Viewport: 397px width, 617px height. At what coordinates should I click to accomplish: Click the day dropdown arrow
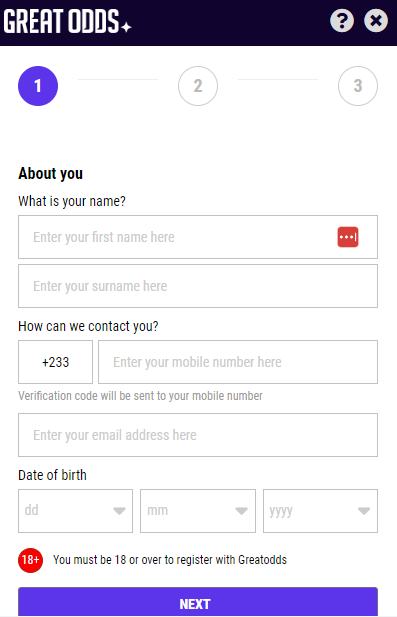[x=119, y=511]
